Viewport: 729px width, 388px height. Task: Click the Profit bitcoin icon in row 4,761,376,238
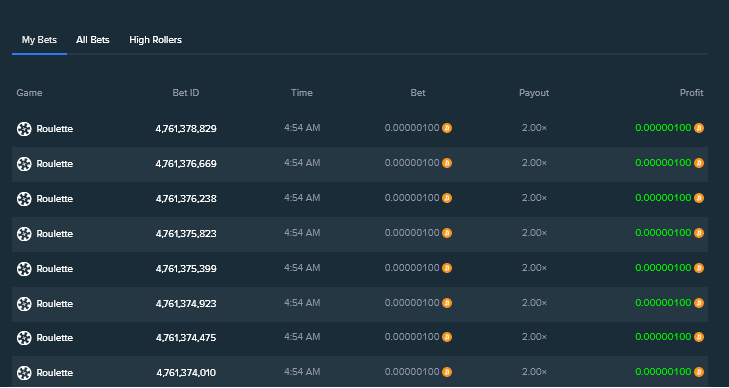point(699,198)
